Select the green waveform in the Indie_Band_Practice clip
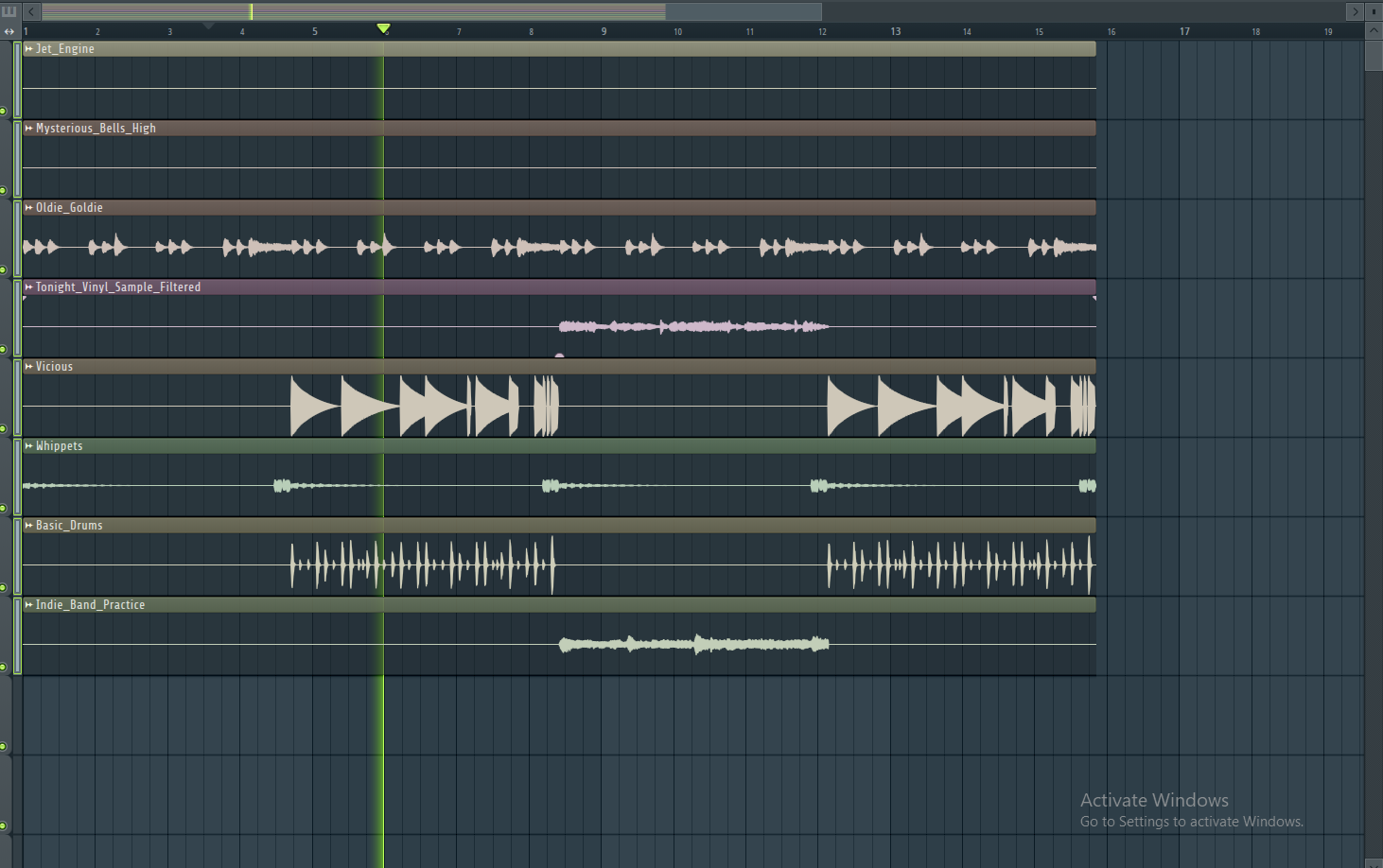Viewport: 1383px width, 868px height. click(x=693, y=644)
